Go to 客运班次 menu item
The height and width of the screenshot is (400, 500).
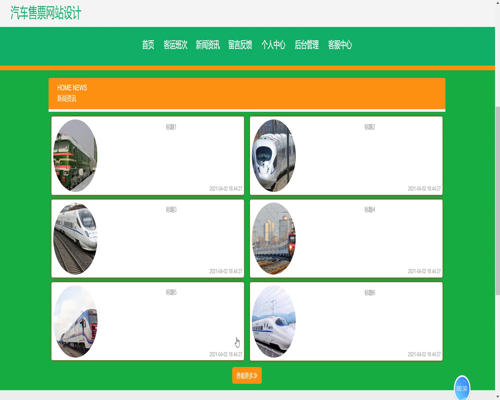click(175, 45)
